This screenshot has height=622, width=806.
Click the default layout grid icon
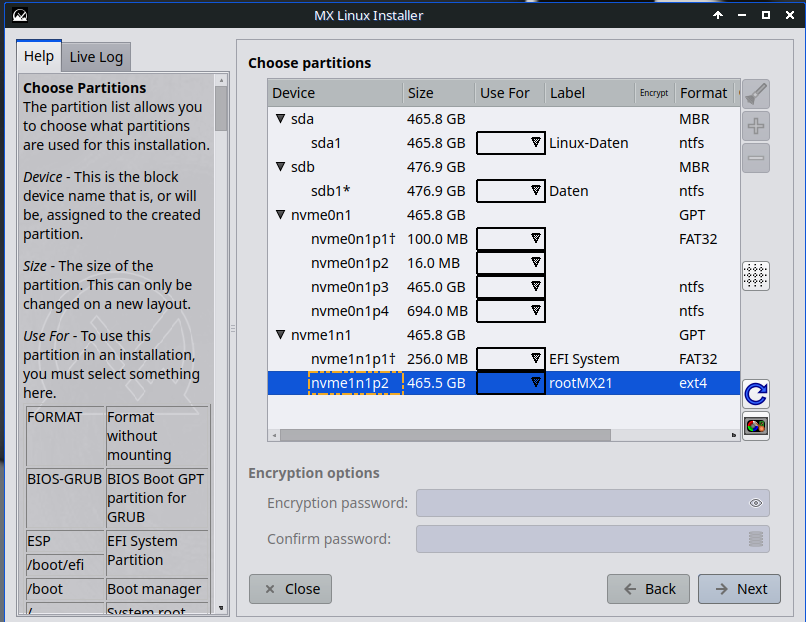click(x=756, y=276)
